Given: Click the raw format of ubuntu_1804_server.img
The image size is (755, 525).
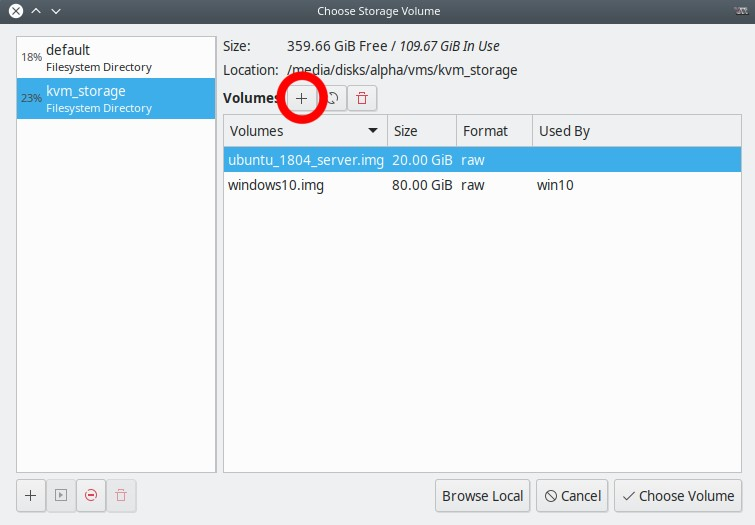Looking at the screenshot, I should point(473,160).
